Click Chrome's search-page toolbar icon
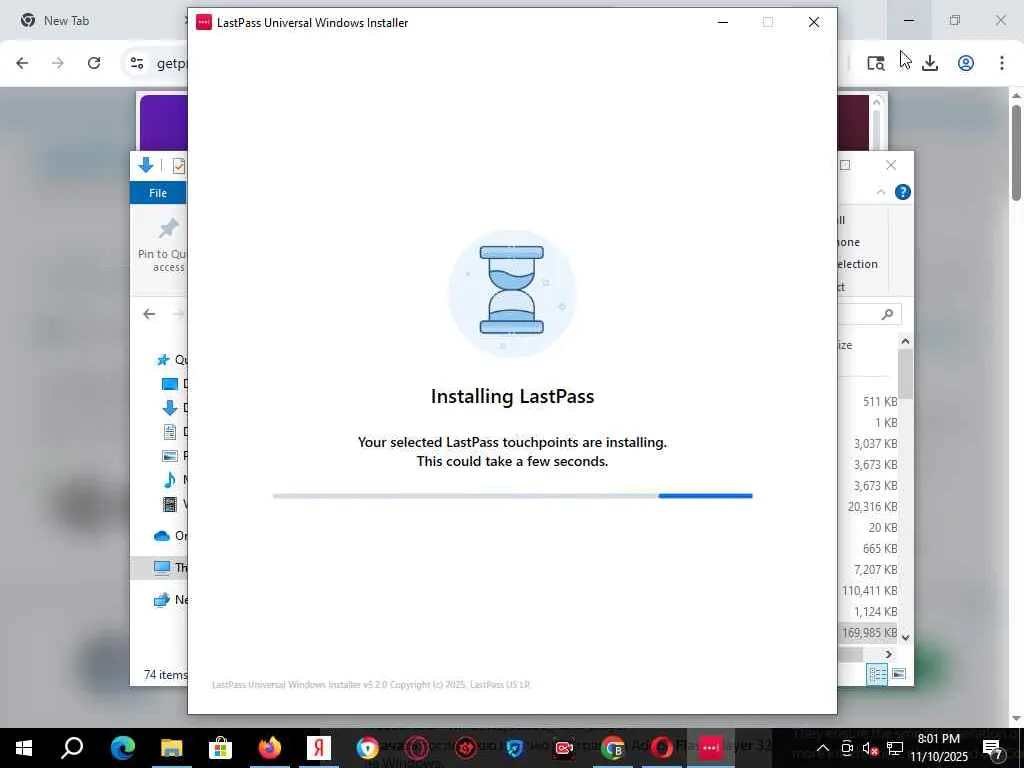Image resolution: width=1024 pixels, height=768 pixels. (876, 63)
